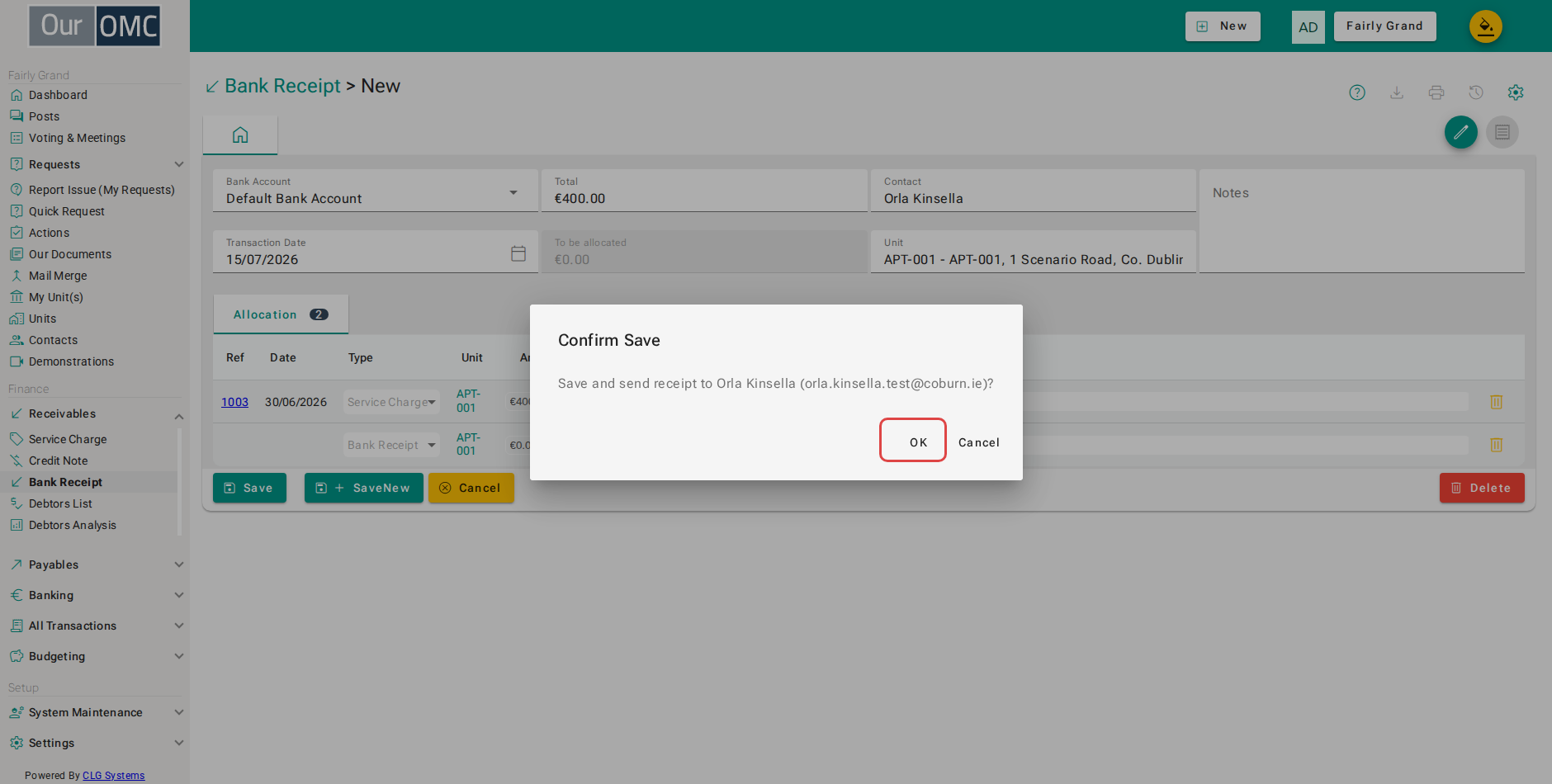The height and width of the screenshot is (784, 1552).
Task: Expand the Budgeting section
Action: (x=96, y=656)
